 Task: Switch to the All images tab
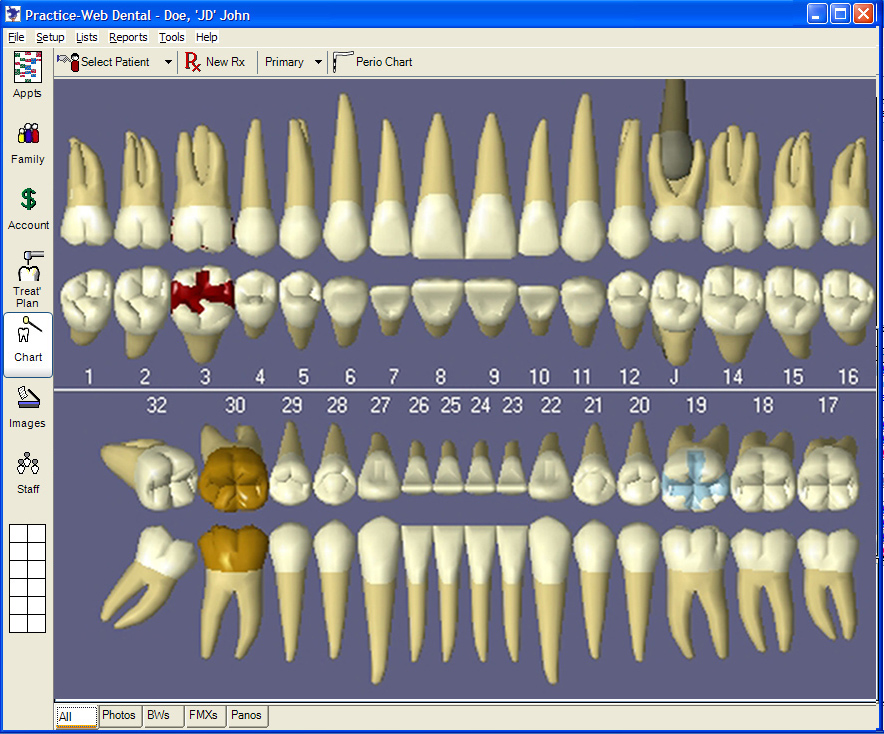click(x=77, y=717)
